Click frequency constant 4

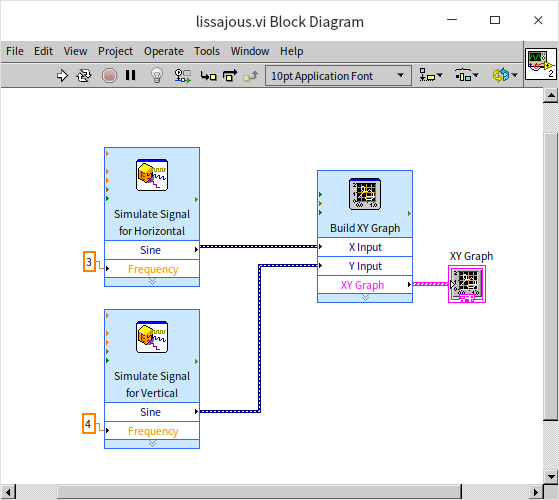pos(89,424)
